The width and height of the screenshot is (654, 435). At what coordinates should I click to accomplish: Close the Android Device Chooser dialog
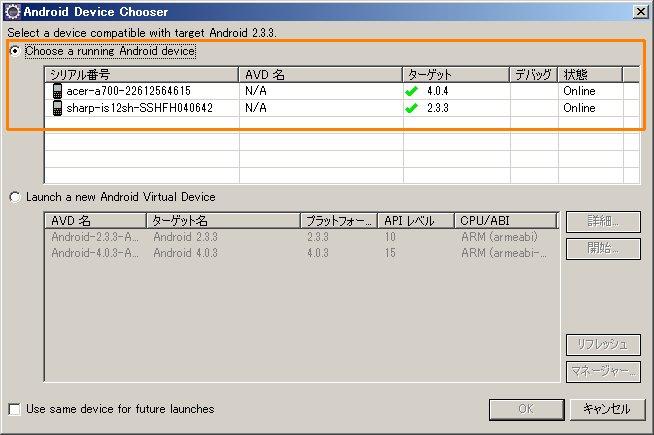pos(641,12)
